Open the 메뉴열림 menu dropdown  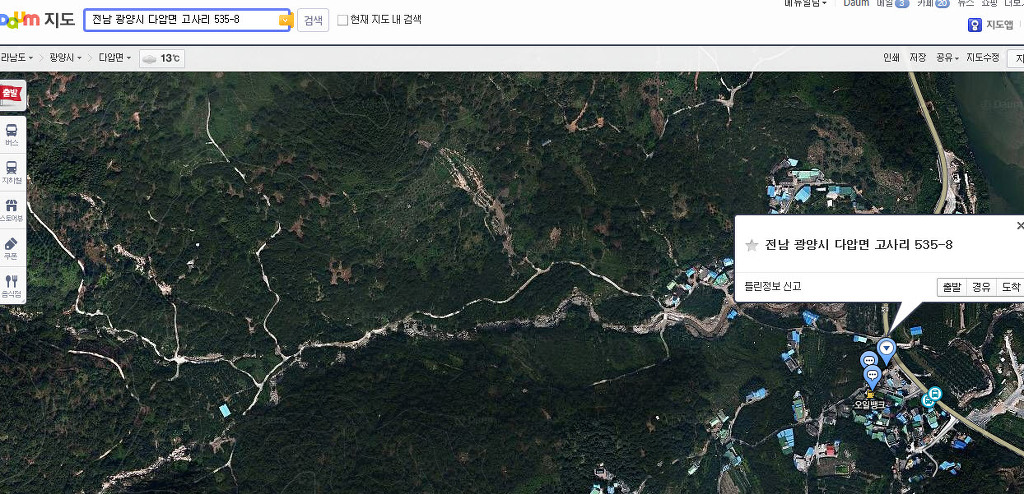[805, 3]
